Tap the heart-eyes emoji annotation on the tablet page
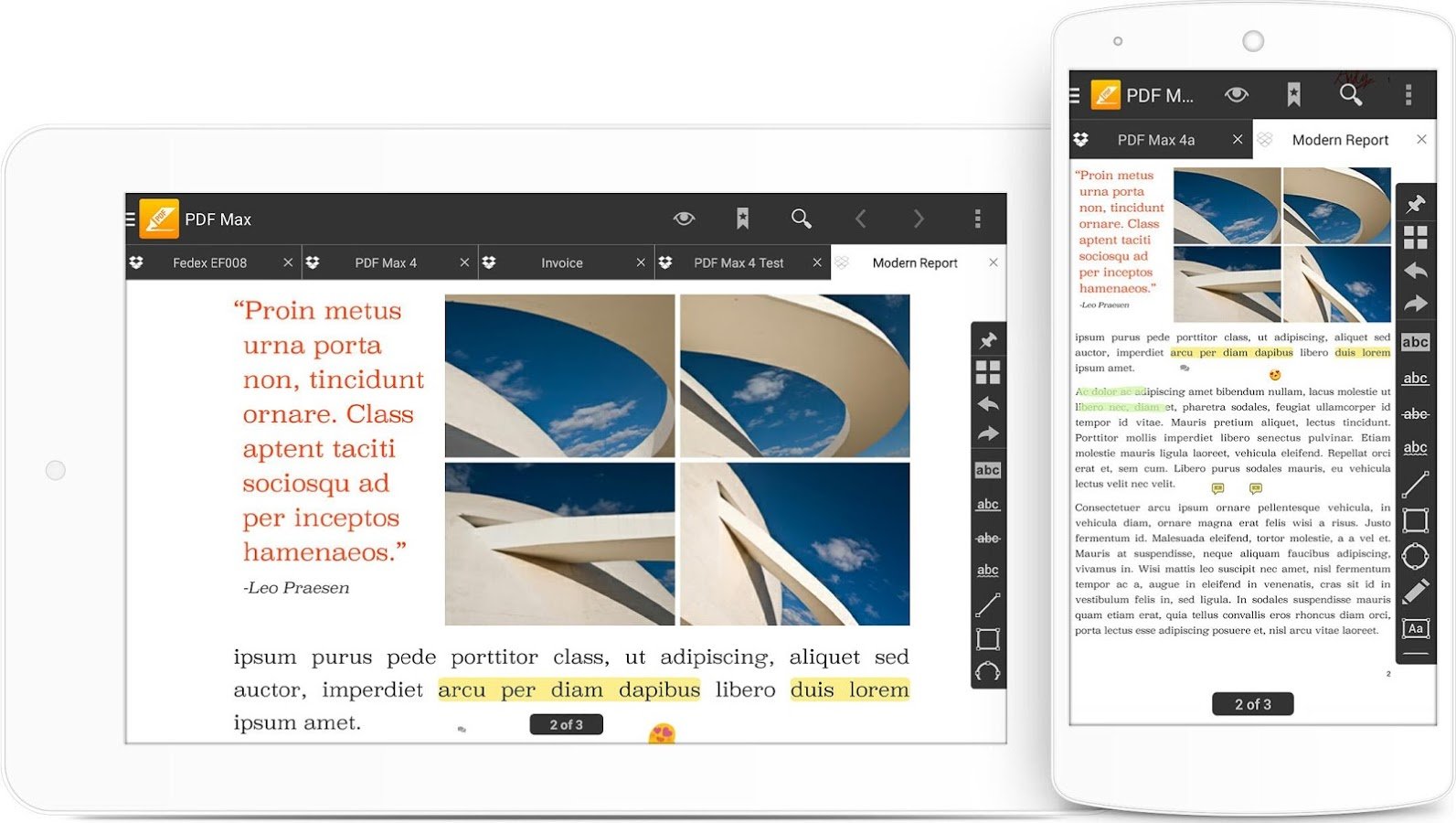Screen dimensions: 1456x823 tap(662, 733)
